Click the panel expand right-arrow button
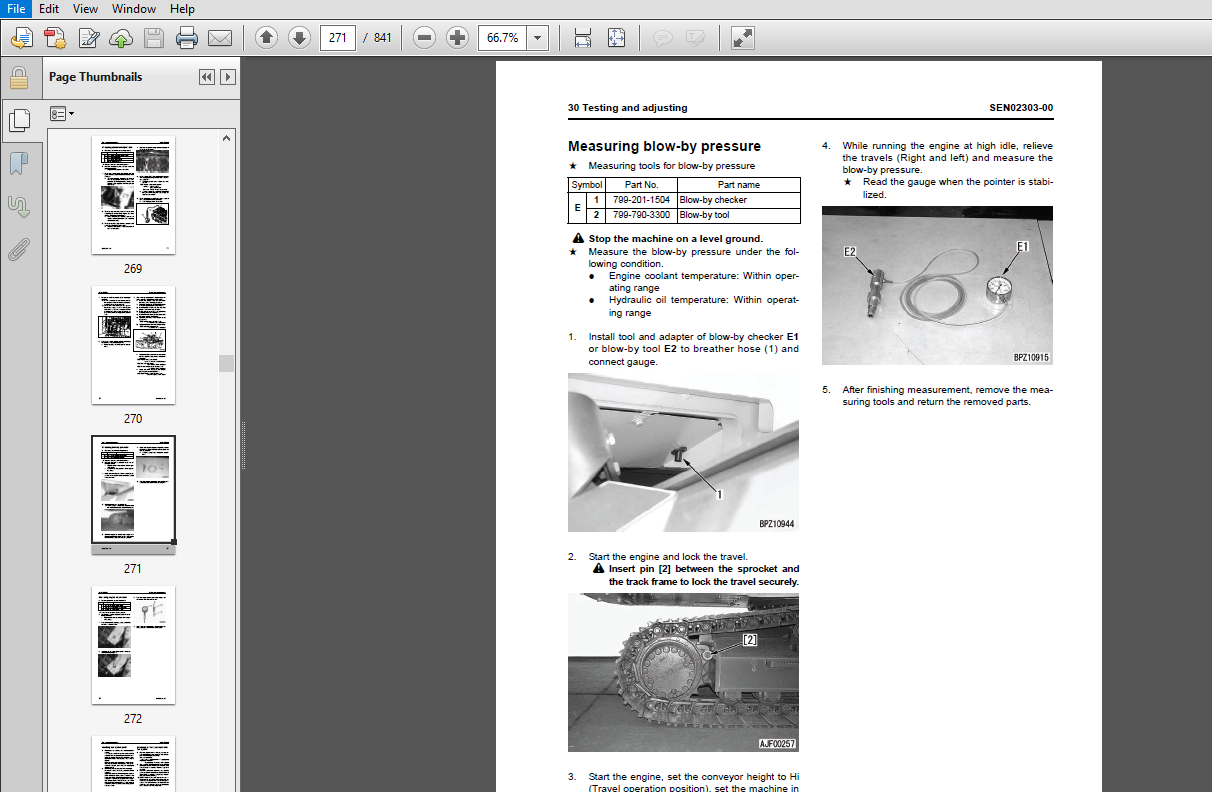1212x792 pixels. click(228, 77)
